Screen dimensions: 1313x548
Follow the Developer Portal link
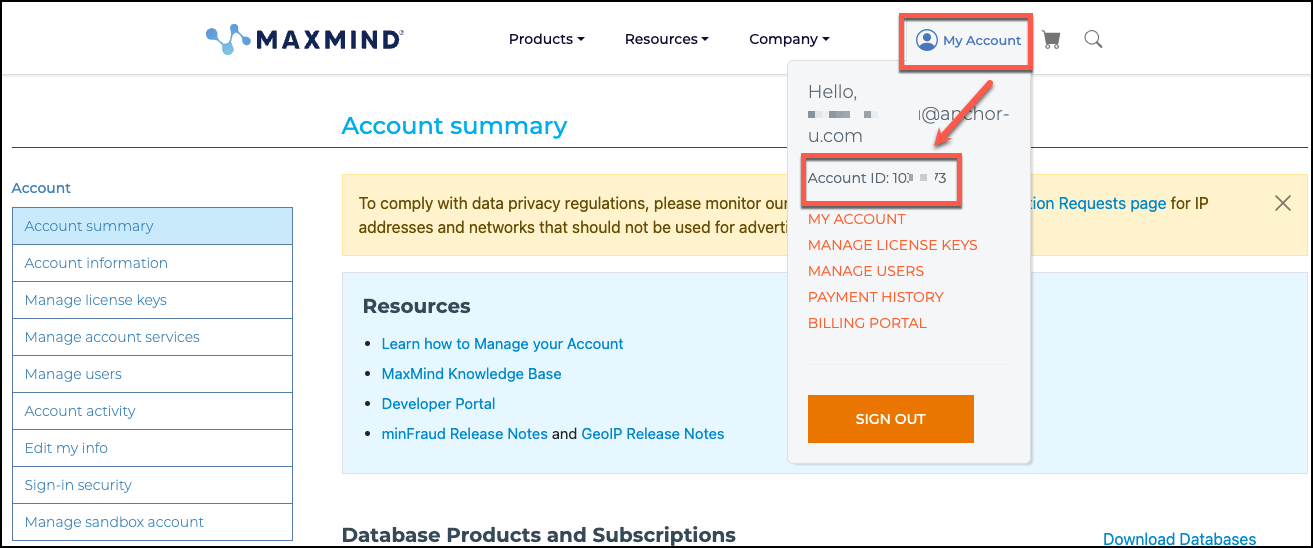[438, 404]
